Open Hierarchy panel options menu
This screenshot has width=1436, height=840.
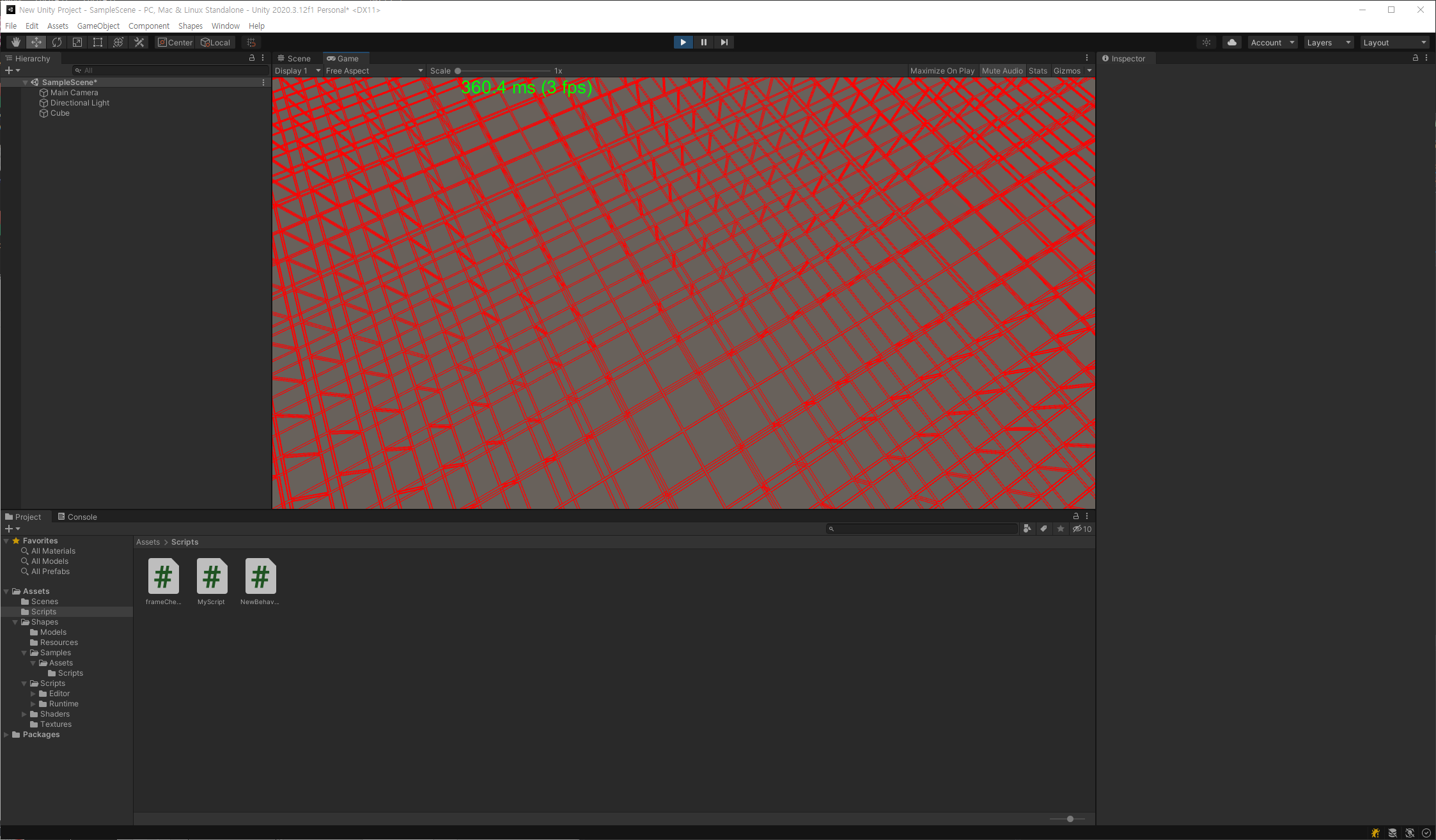point(263,58)
